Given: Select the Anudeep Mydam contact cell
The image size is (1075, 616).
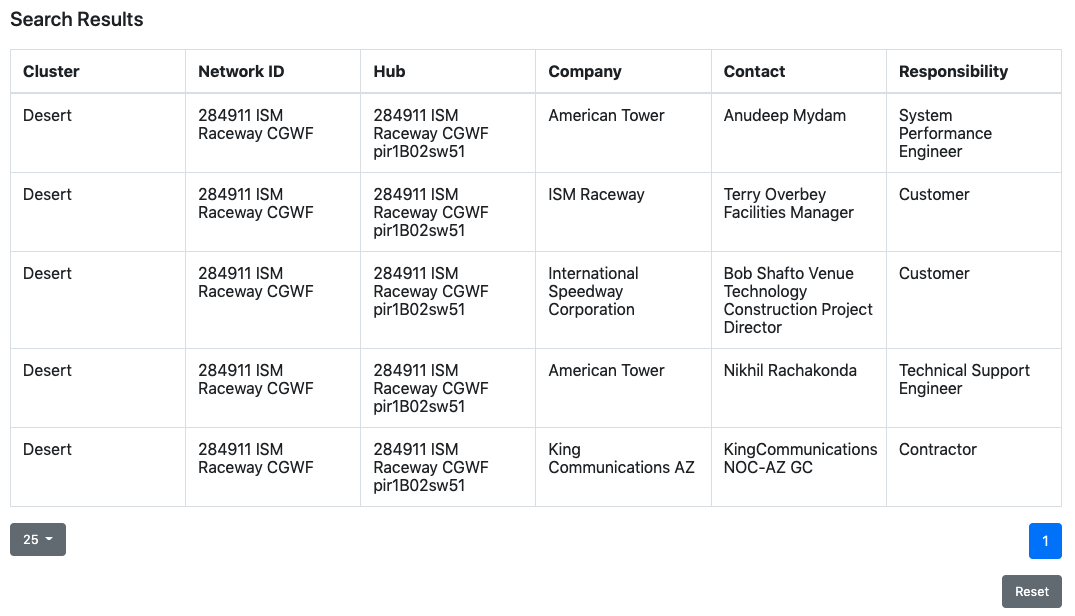Looking at the screenshot, I should [x=785, y=116].
